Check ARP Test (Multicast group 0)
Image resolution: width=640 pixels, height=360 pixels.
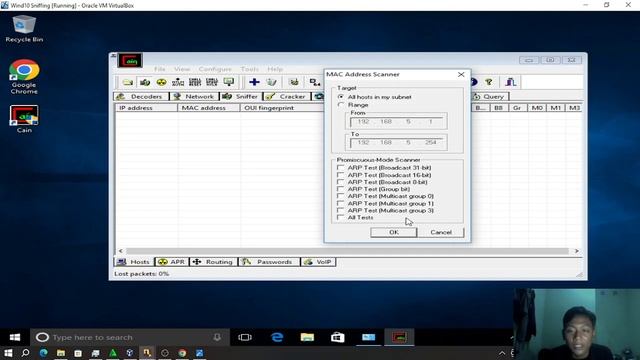point(340,196)
